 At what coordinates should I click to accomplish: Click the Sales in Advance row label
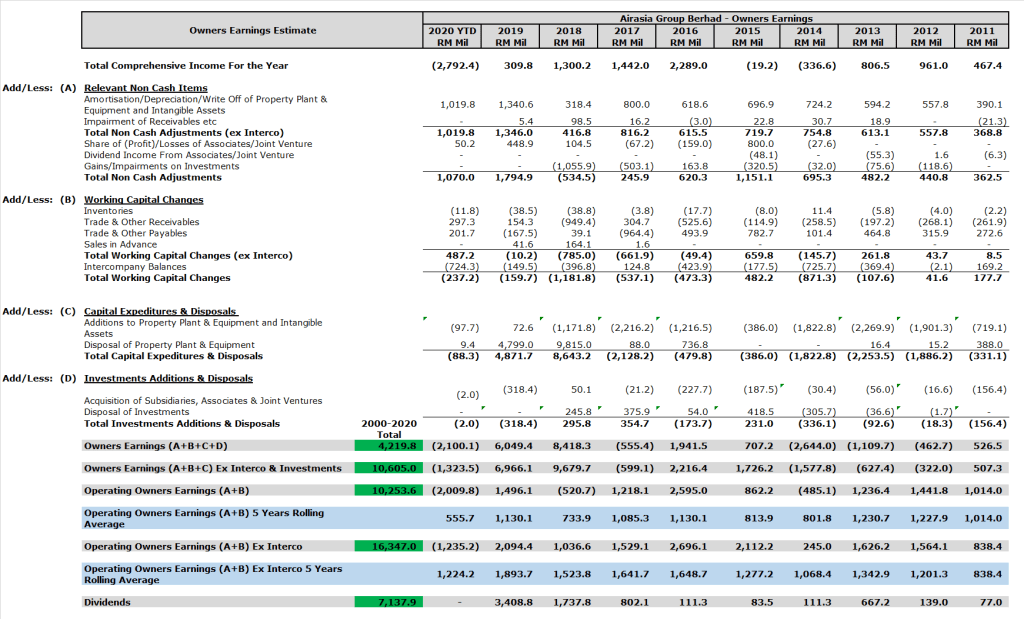tap(123, 244)
